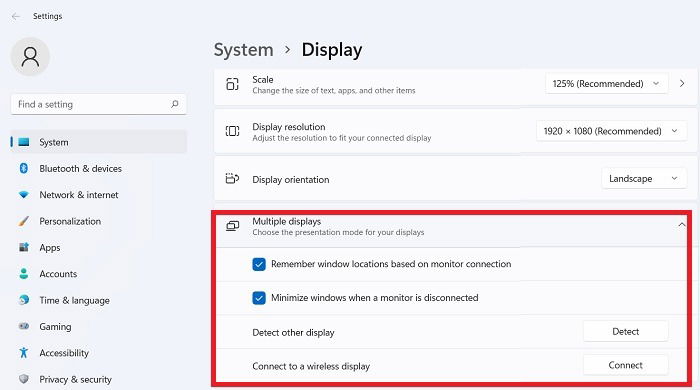Click the user profile avatar icon
The height and width of the screenshot is (390, 700).
[x=30, y=57]
